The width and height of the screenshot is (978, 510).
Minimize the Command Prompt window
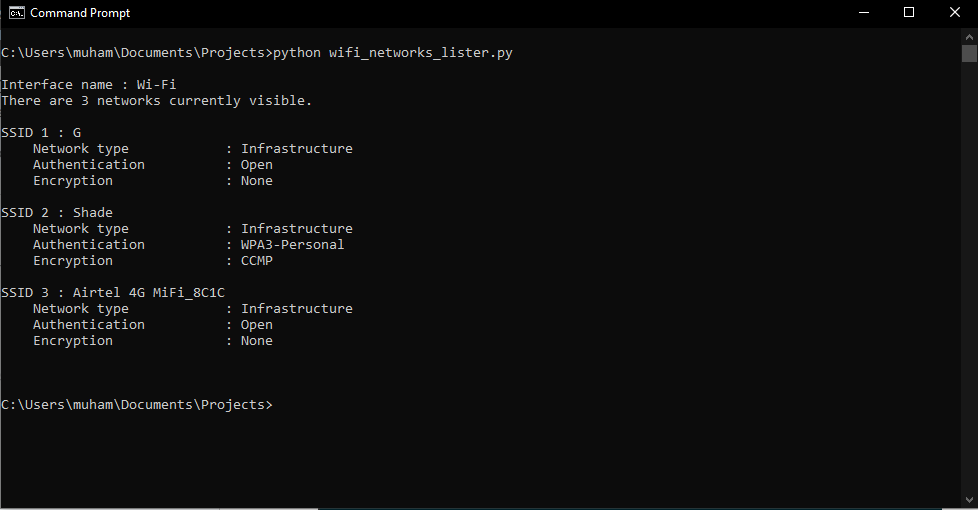(x=862, y=13)
